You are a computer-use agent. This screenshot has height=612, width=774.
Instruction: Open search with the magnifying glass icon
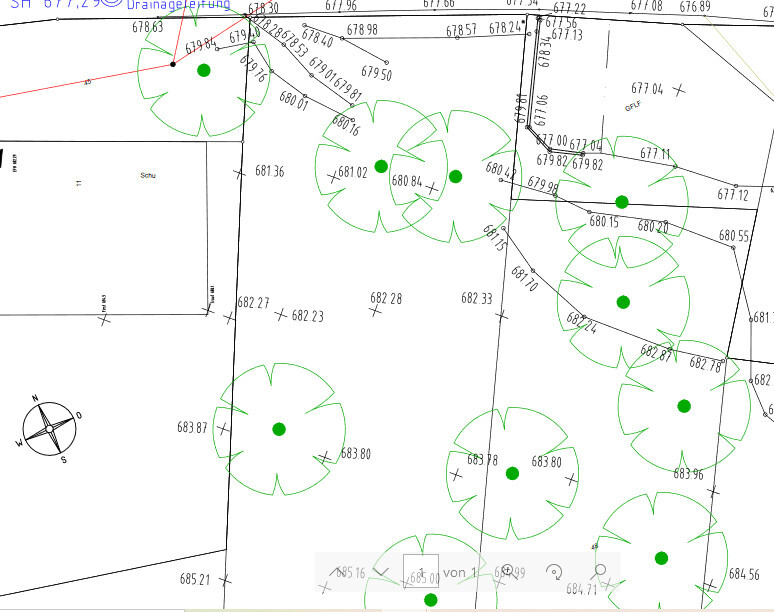pos(600,571)
